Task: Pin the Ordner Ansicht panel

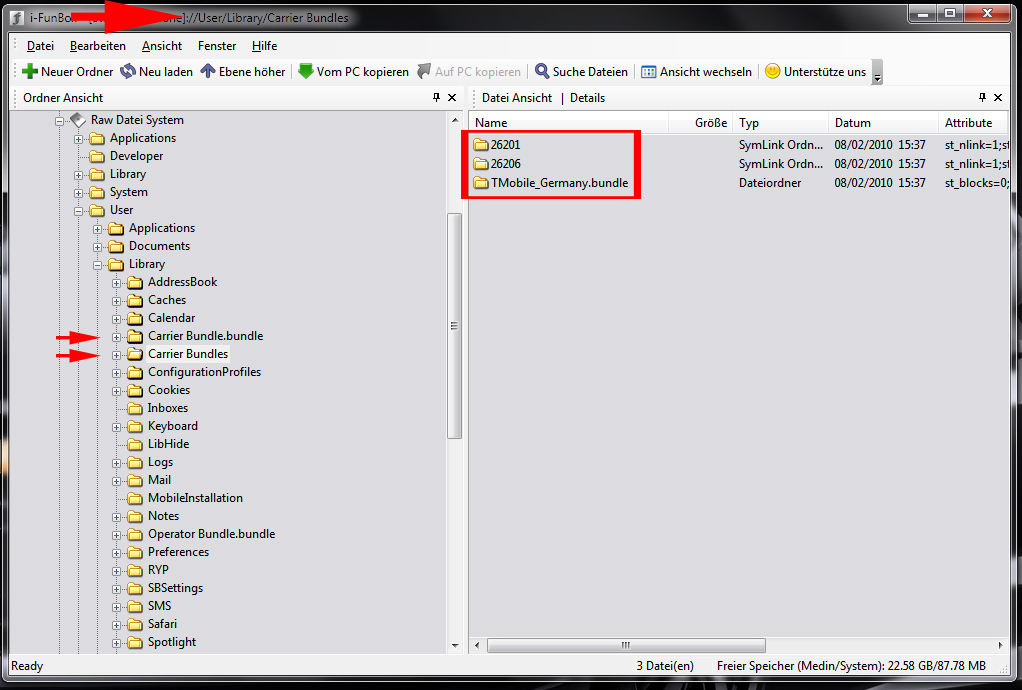Action: tap(436, 98)
